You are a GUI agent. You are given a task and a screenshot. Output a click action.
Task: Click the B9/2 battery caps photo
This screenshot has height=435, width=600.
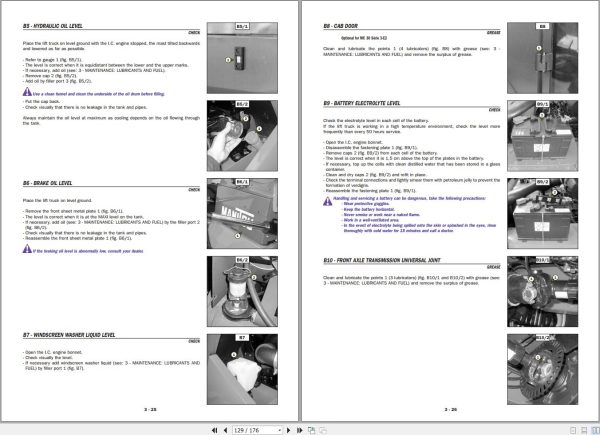pyautogui.click(x=543, y=213)
